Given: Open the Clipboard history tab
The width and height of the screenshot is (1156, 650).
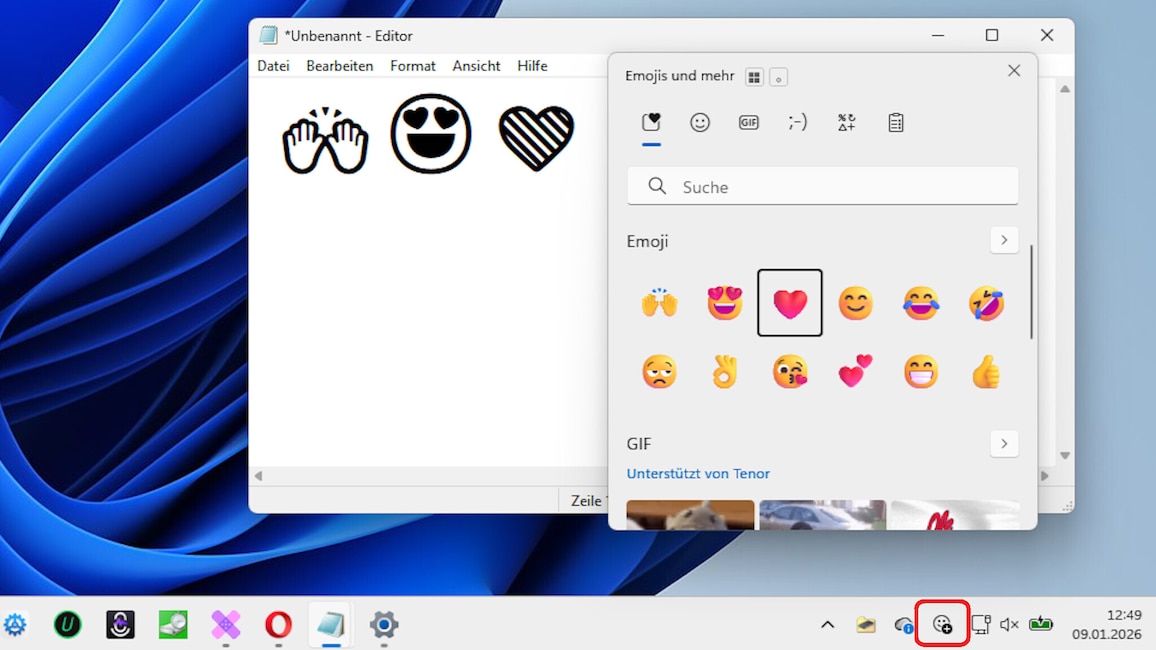Looking at the screenshot, I should click(x=896, y=122).
